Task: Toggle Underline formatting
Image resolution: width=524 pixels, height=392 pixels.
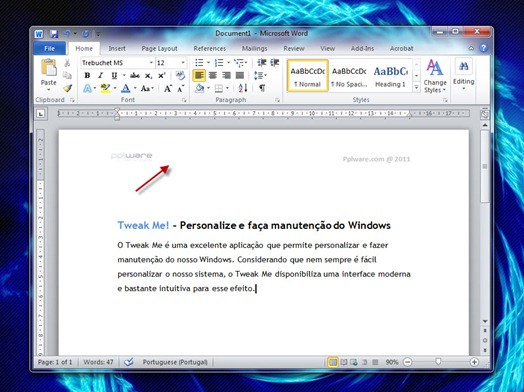Action: pos(114,76)
